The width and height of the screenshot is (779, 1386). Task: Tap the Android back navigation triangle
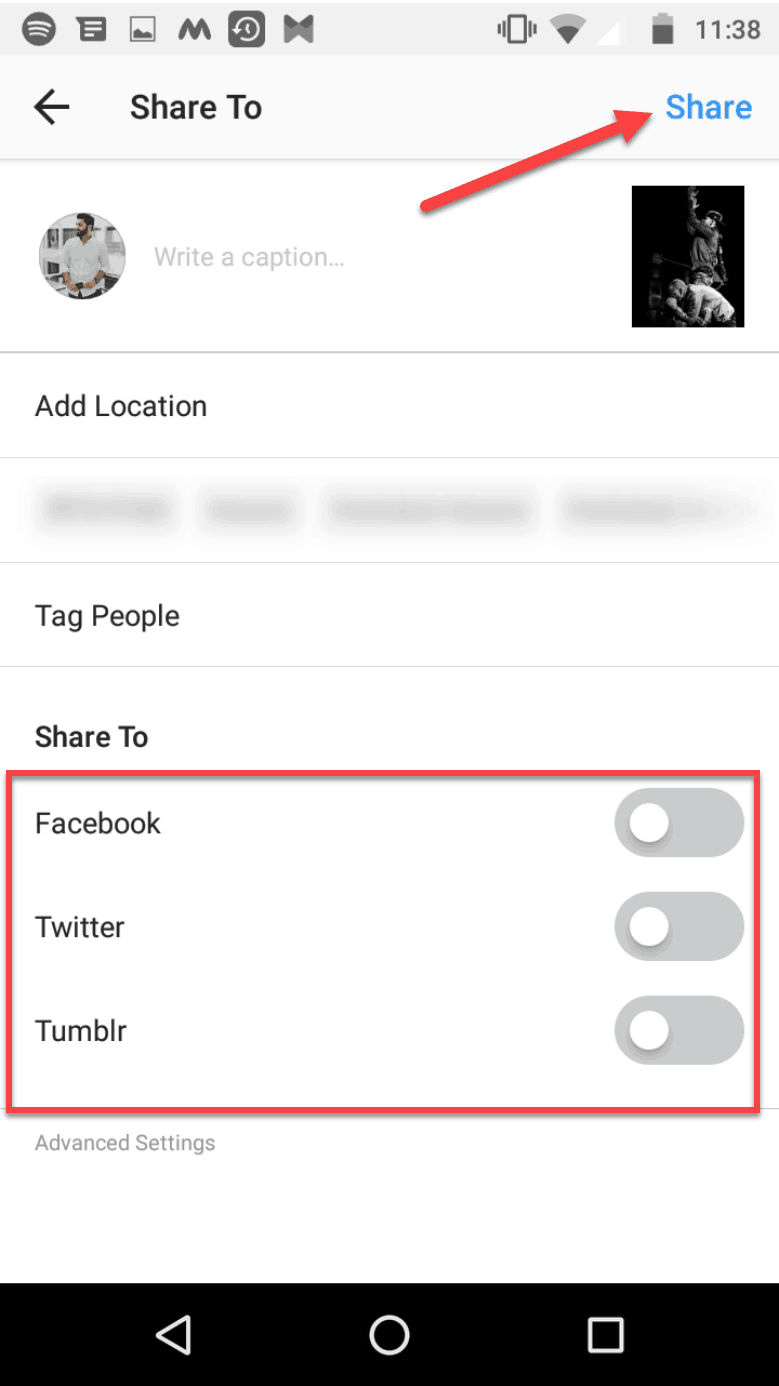174,1334
